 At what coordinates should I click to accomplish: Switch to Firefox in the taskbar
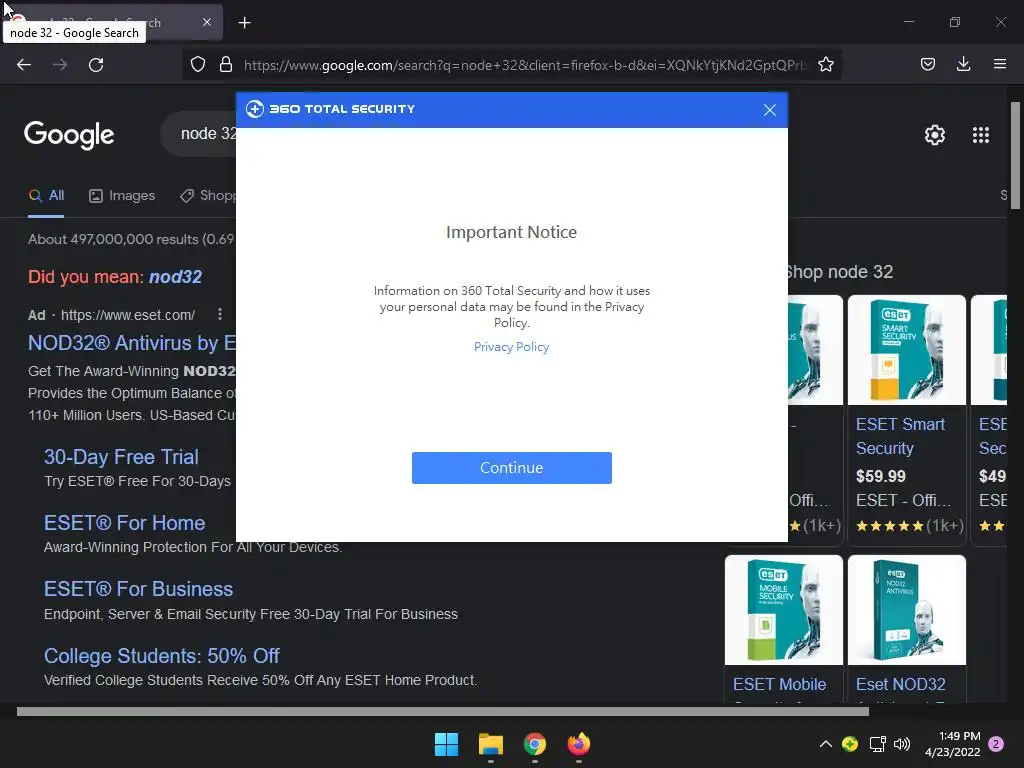(x=579, y=744)
